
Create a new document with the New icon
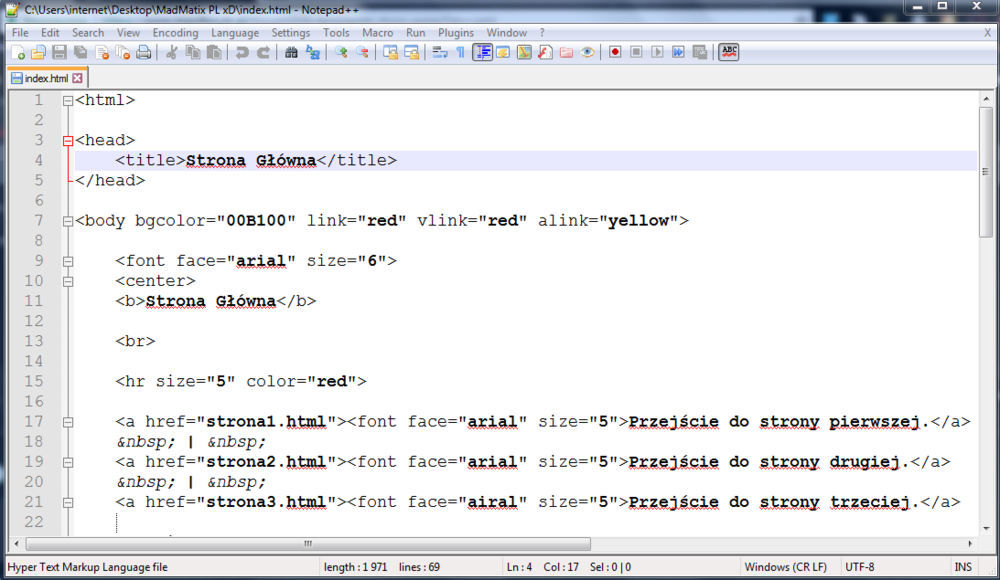18,52
